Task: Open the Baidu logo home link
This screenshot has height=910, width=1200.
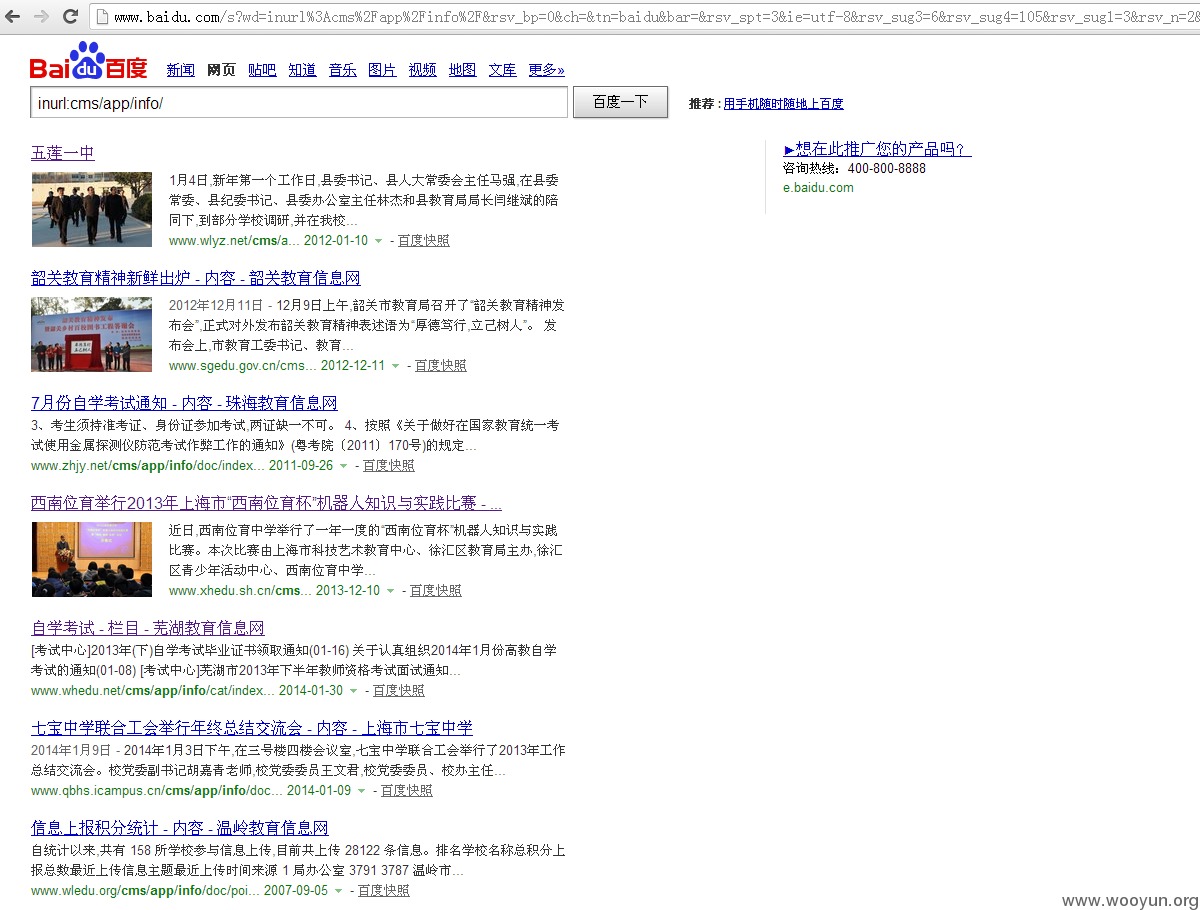Action: click(x=89, y=62)
